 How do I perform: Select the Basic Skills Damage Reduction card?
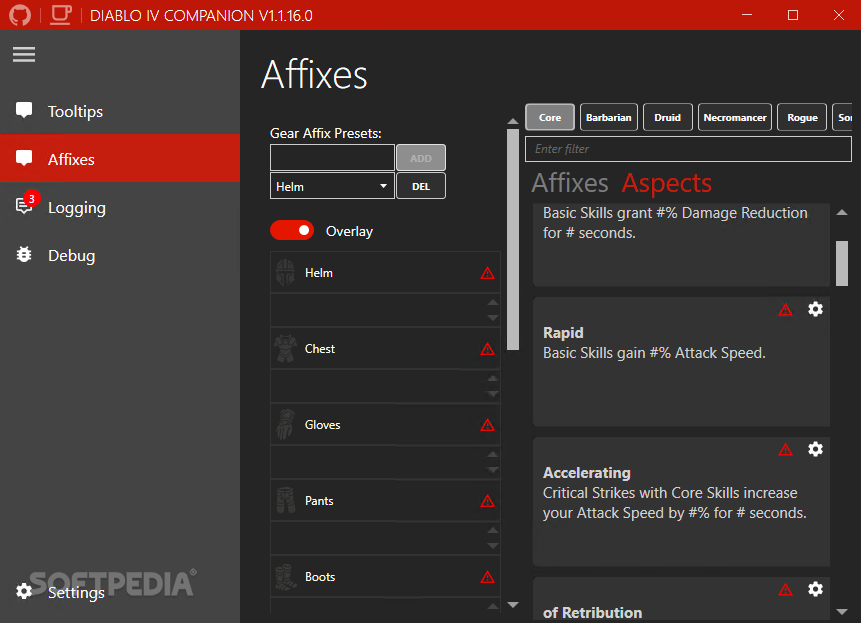(681, 245)
